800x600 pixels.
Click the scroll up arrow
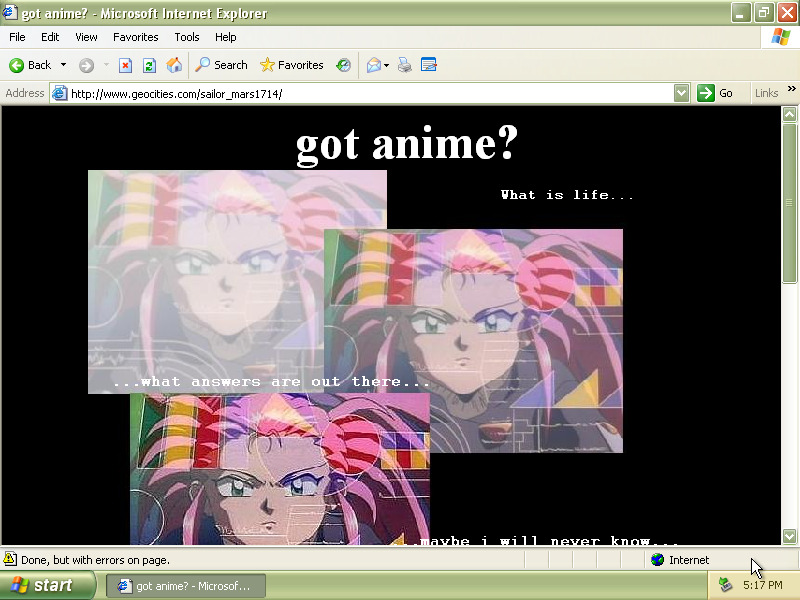(x=789, y=114)
